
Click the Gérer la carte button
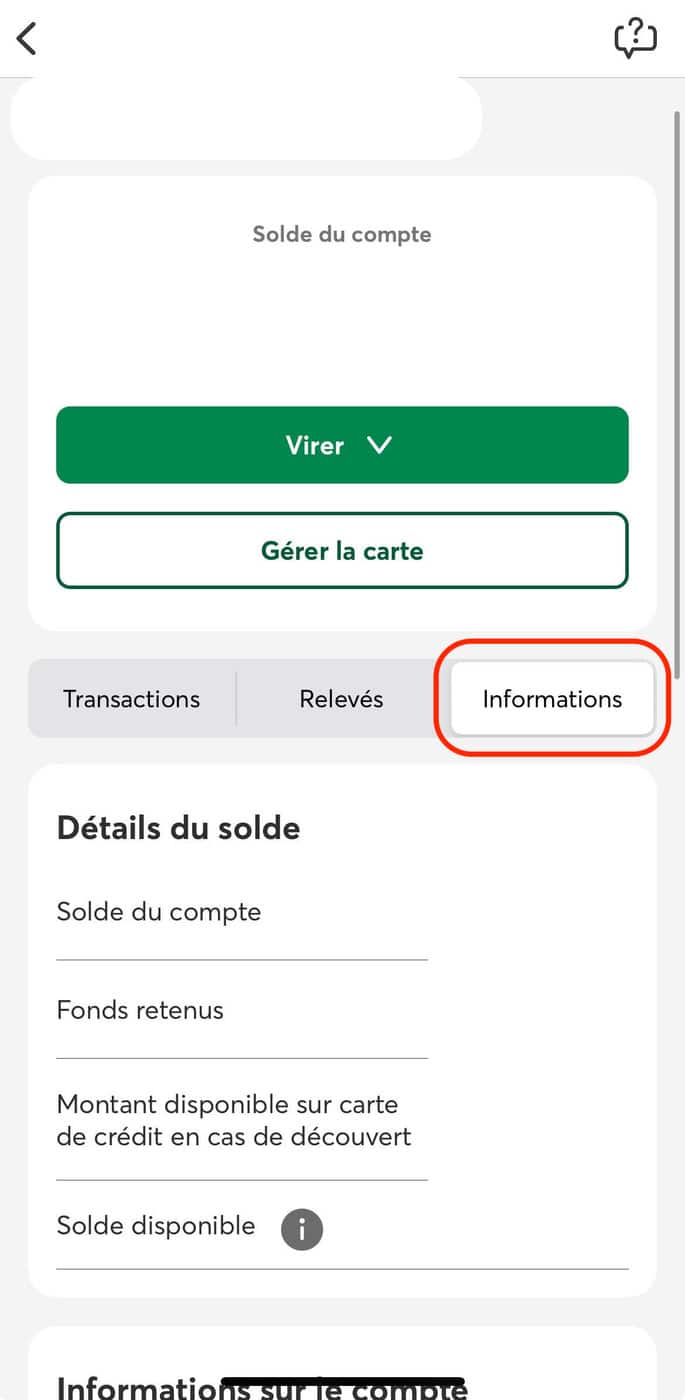coord(343,550)
